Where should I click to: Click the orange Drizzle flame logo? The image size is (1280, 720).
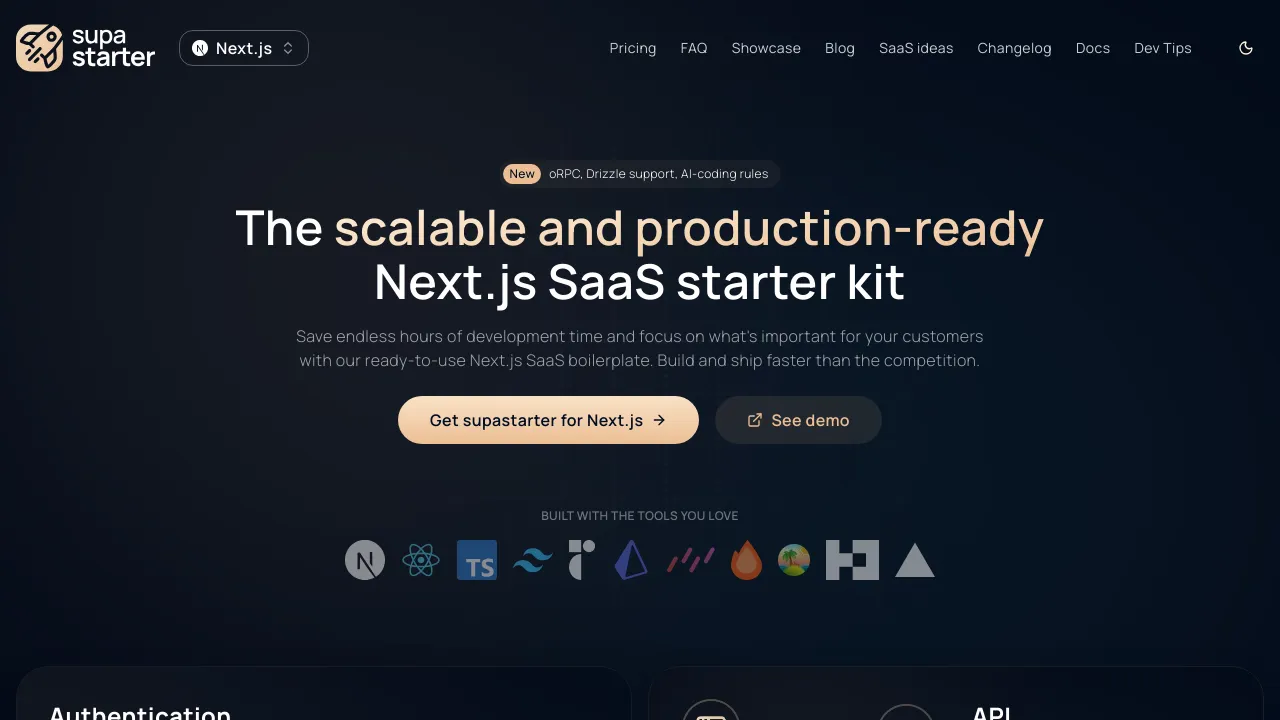pos(746,560)
